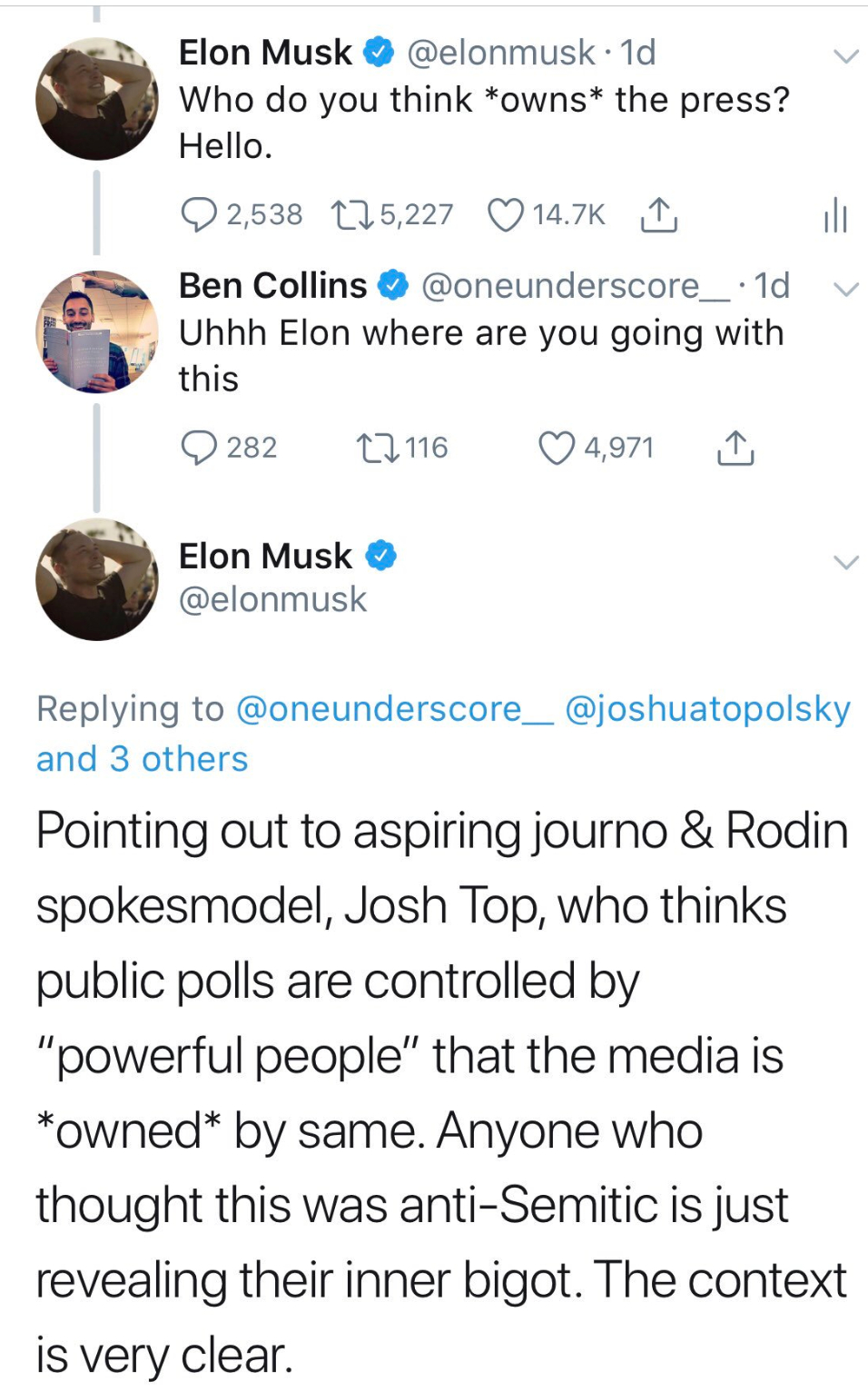Share Ben Collins' tweet
The height and width of the screenshot is (1391, 868).
pos(735,448)
